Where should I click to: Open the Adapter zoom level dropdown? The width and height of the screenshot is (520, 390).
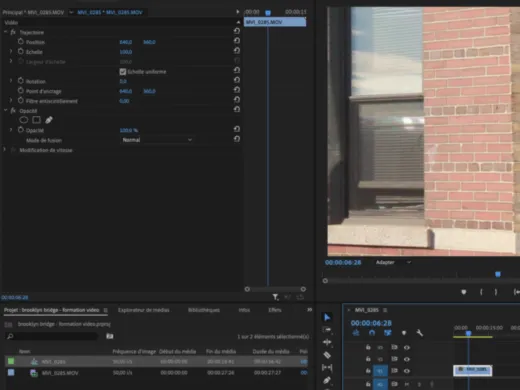pyautogui.click(x=393, y=262)
